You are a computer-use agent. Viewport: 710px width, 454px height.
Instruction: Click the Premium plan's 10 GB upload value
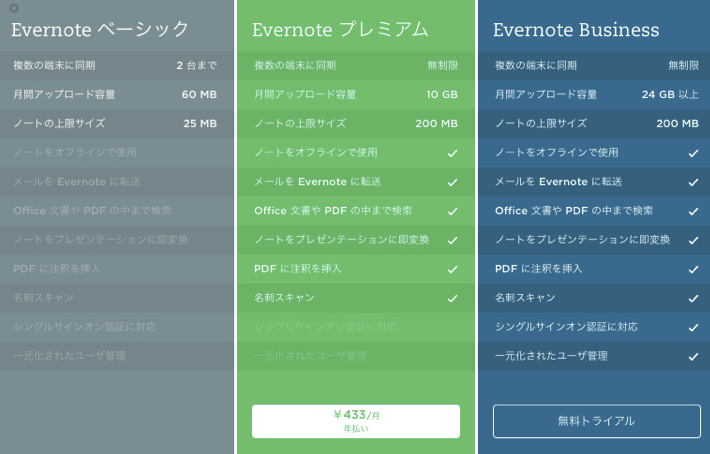(442, 95)
